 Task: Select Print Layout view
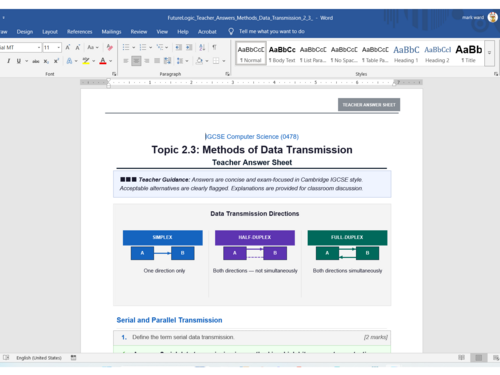[x=479, y=358]
